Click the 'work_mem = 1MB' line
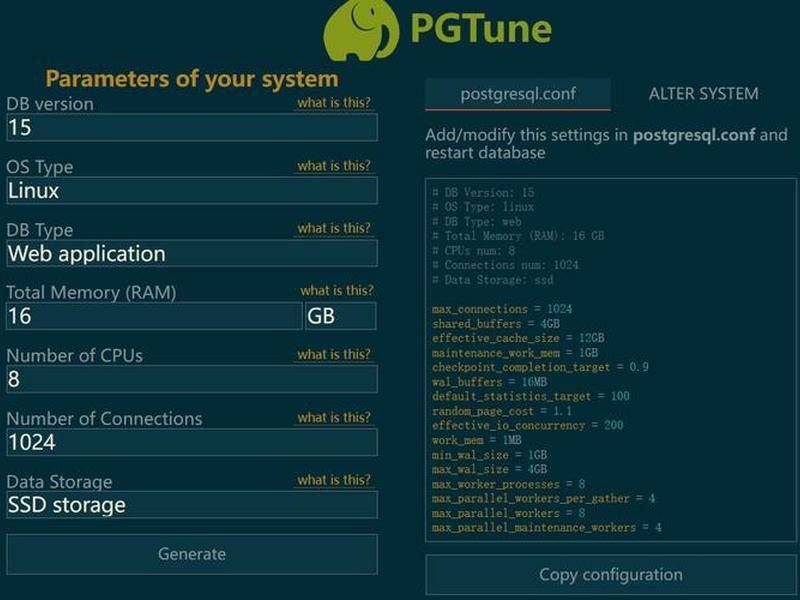Image resolution: width=800 pixels, height=600 pixels. (477, 440)
